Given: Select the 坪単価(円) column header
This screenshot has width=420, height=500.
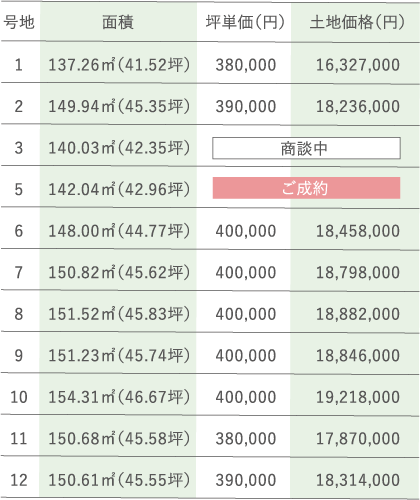Looking at the screenshot, I should [x=245, y=22].
